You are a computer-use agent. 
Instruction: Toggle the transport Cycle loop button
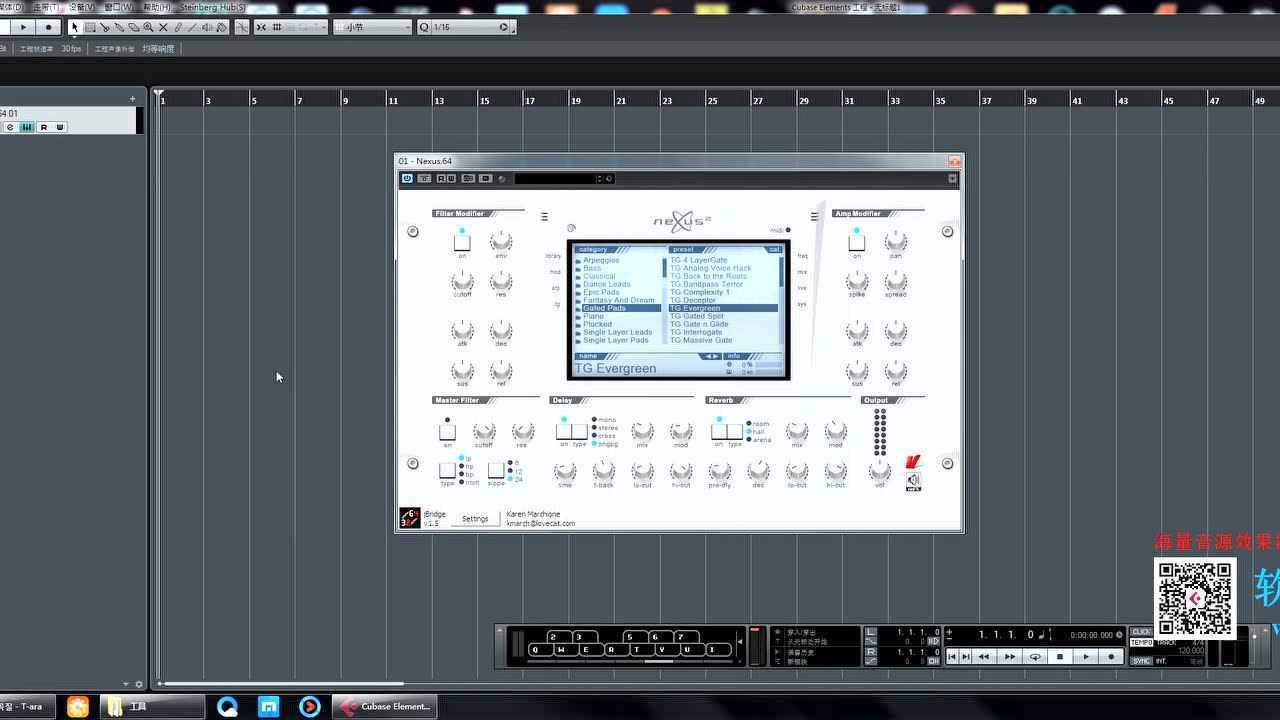pyautogui.click(x=1035, y=657)
